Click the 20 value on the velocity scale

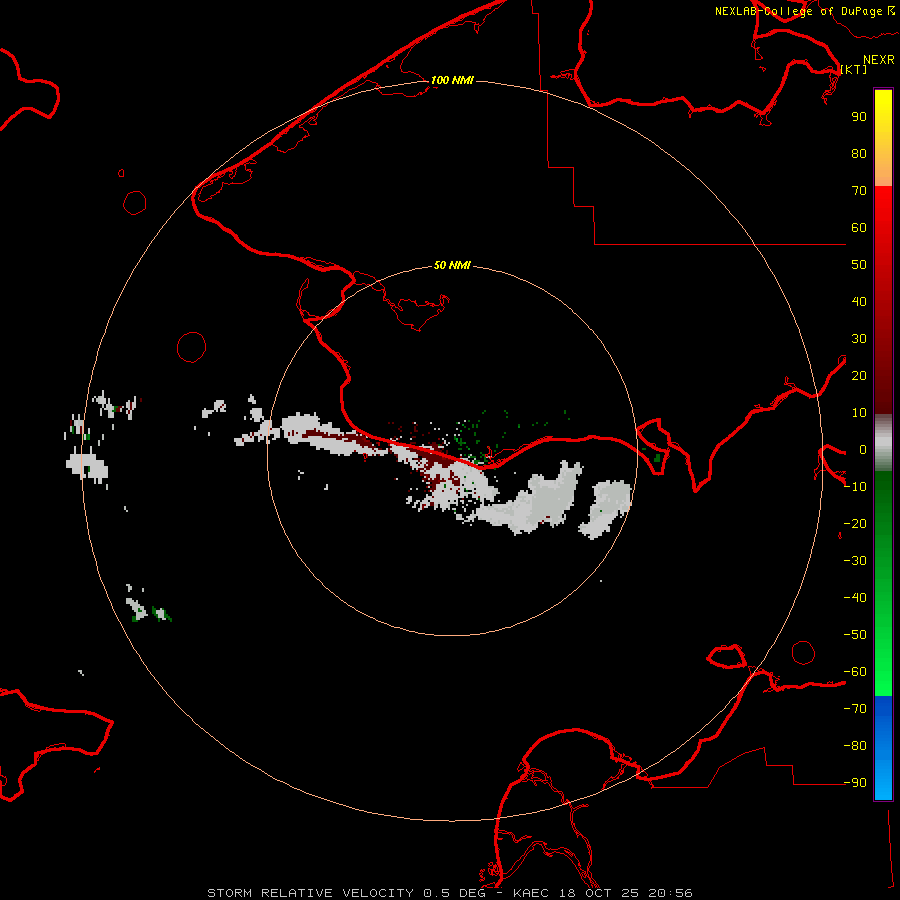[x=859, y=375]
